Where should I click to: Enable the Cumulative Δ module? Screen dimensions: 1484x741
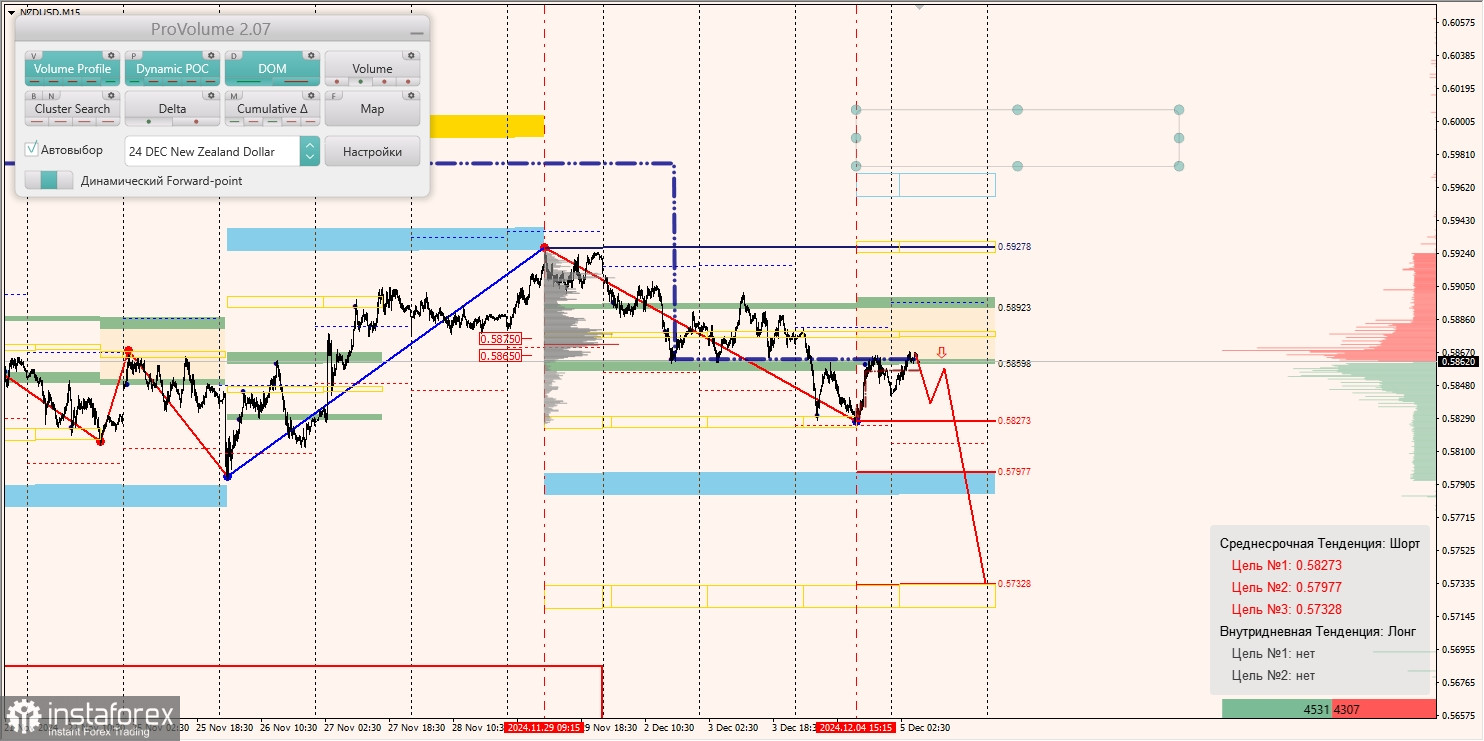click(272, 108)
